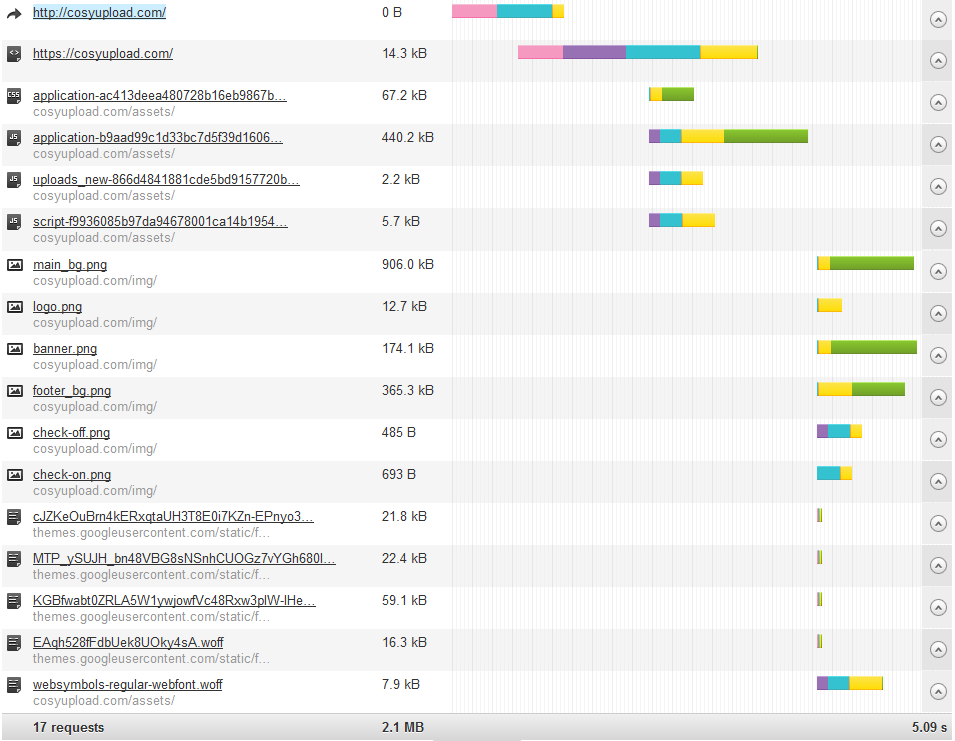Toggle the expander for banner.png row
This screenshot has height=741, width=955.
point(938,356)
